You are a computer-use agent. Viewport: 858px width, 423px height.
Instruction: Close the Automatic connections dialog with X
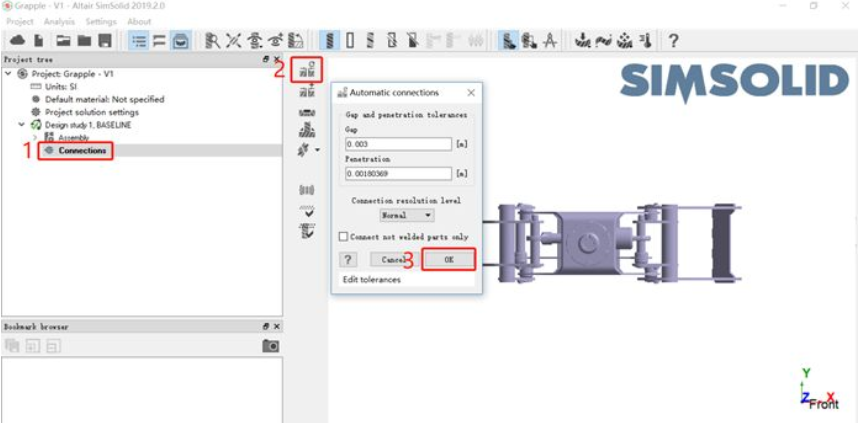coord(471,92)
